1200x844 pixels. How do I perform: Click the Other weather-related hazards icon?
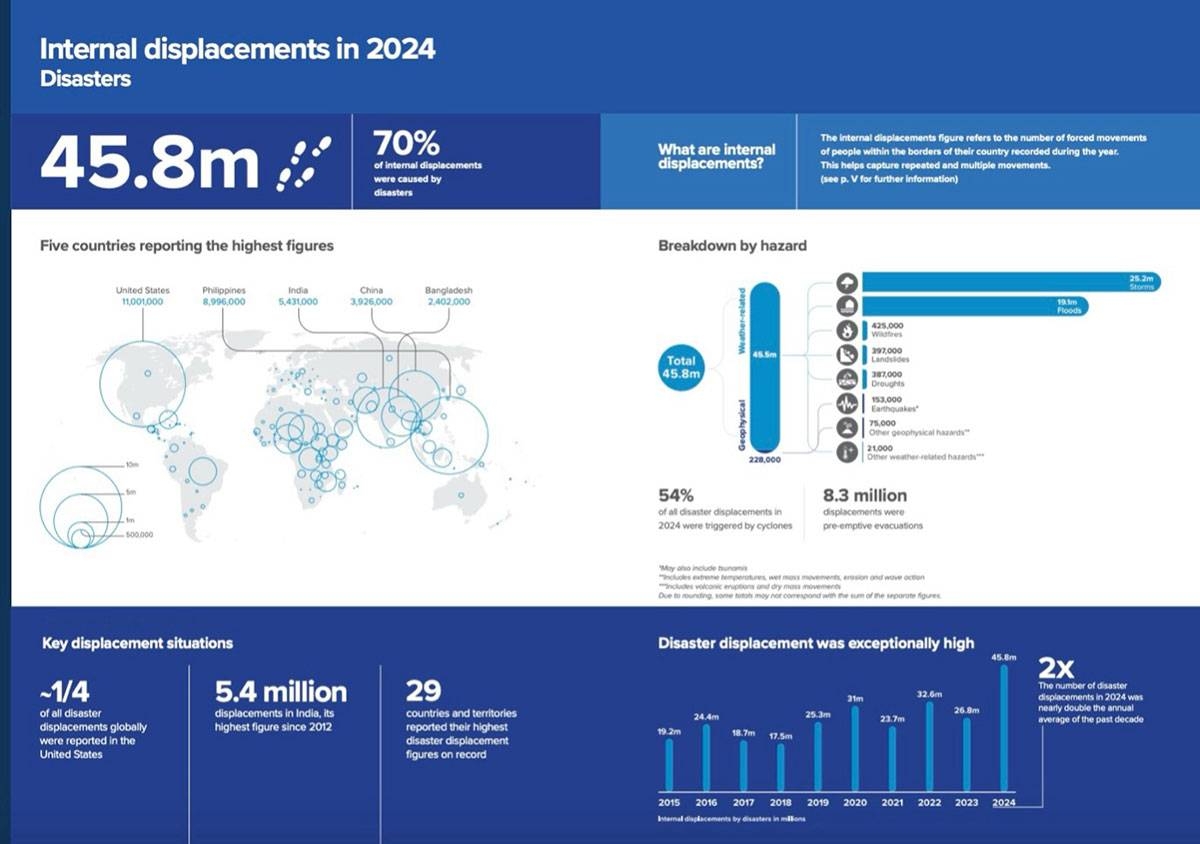pyautogui.click(x=848, y=452)
